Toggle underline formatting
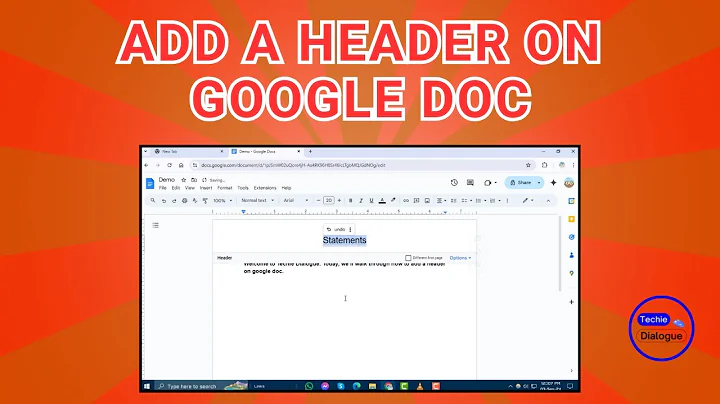The width and height of the screenshot is (720, 404). pos(371,201)
